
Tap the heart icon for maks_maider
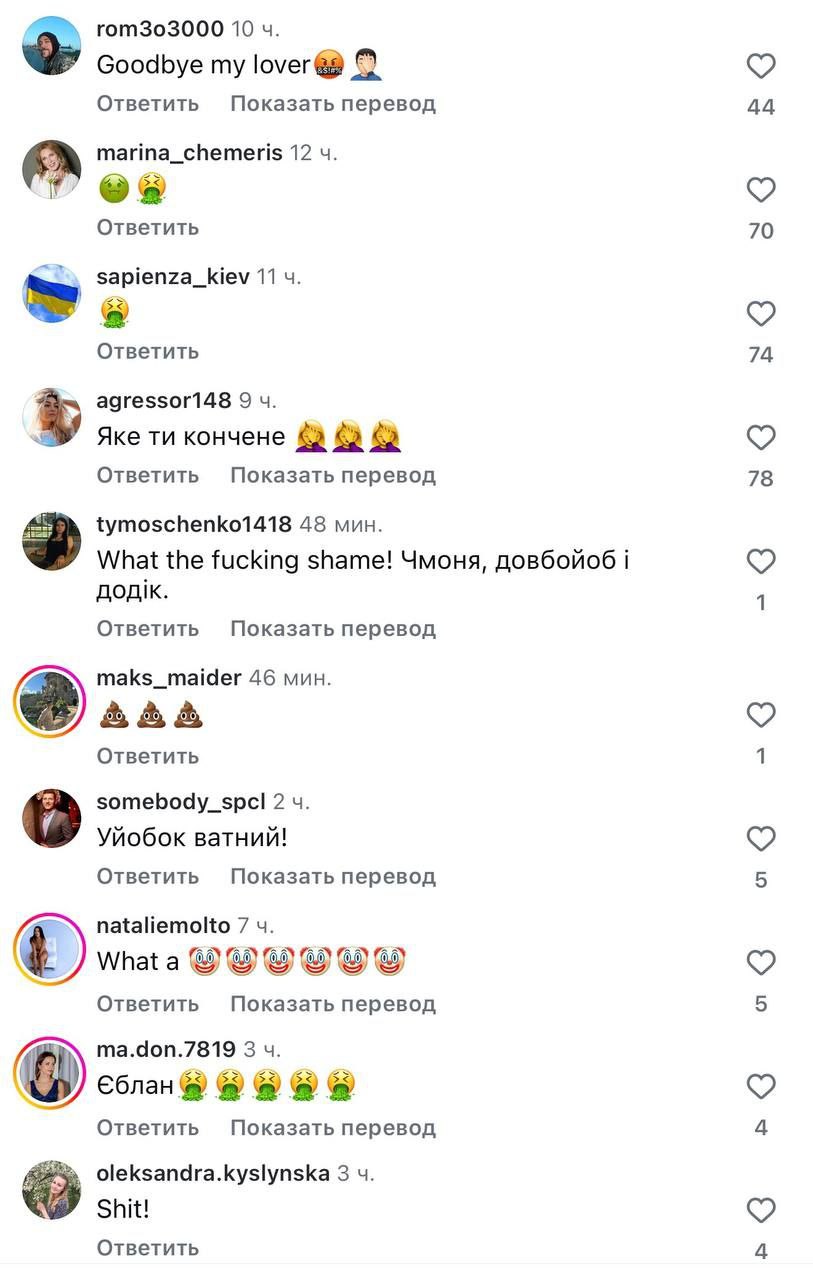click(761, 715)
